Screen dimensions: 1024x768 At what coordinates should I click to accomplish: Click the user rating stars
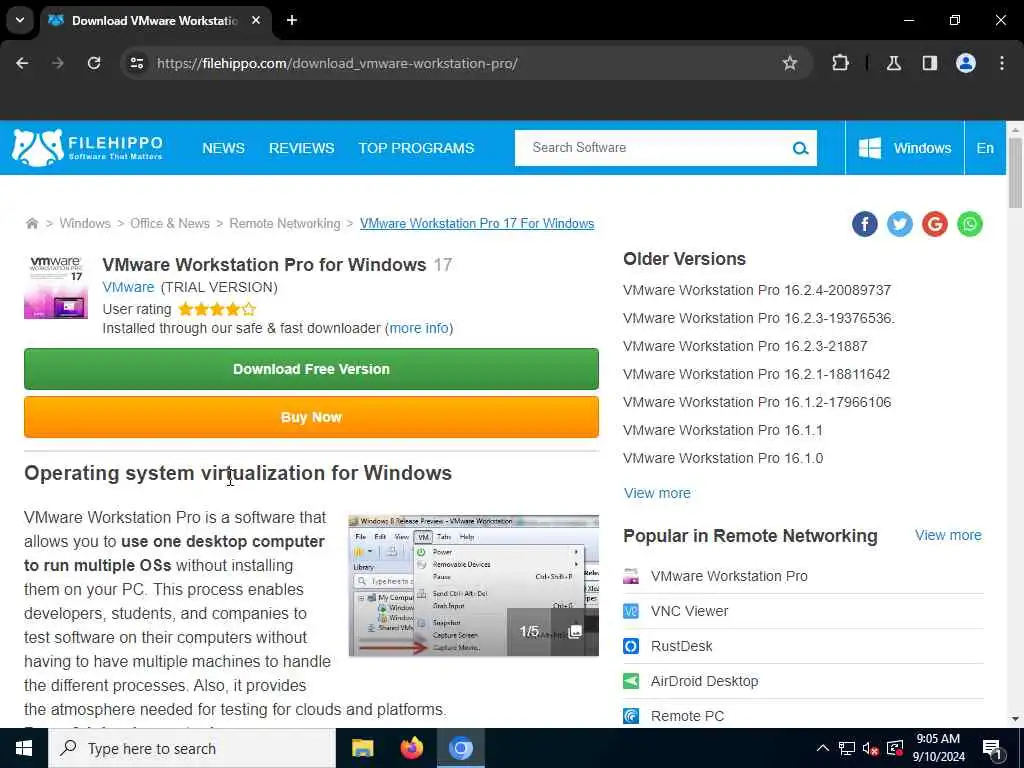coord(217,309)
